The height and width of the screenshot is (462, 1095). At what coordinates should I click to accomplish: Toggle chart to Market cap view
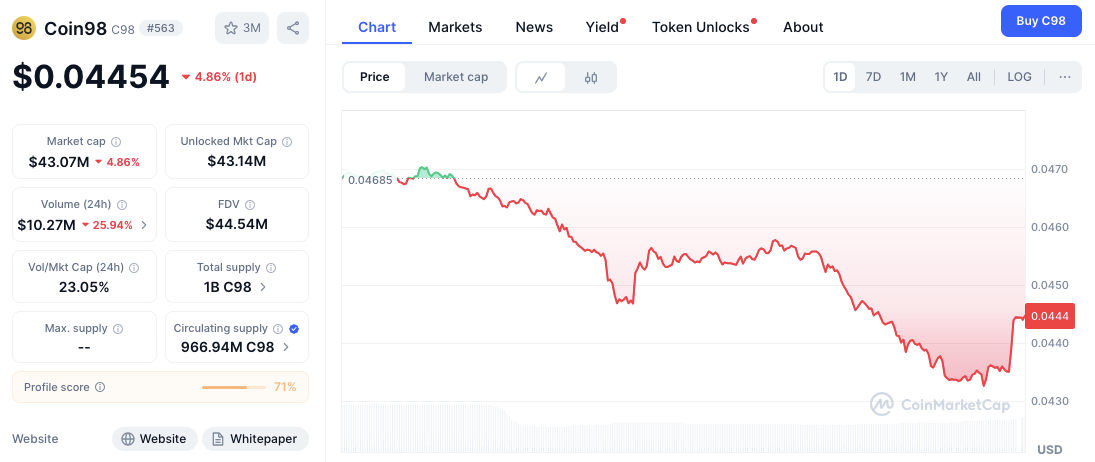point(456,77)
